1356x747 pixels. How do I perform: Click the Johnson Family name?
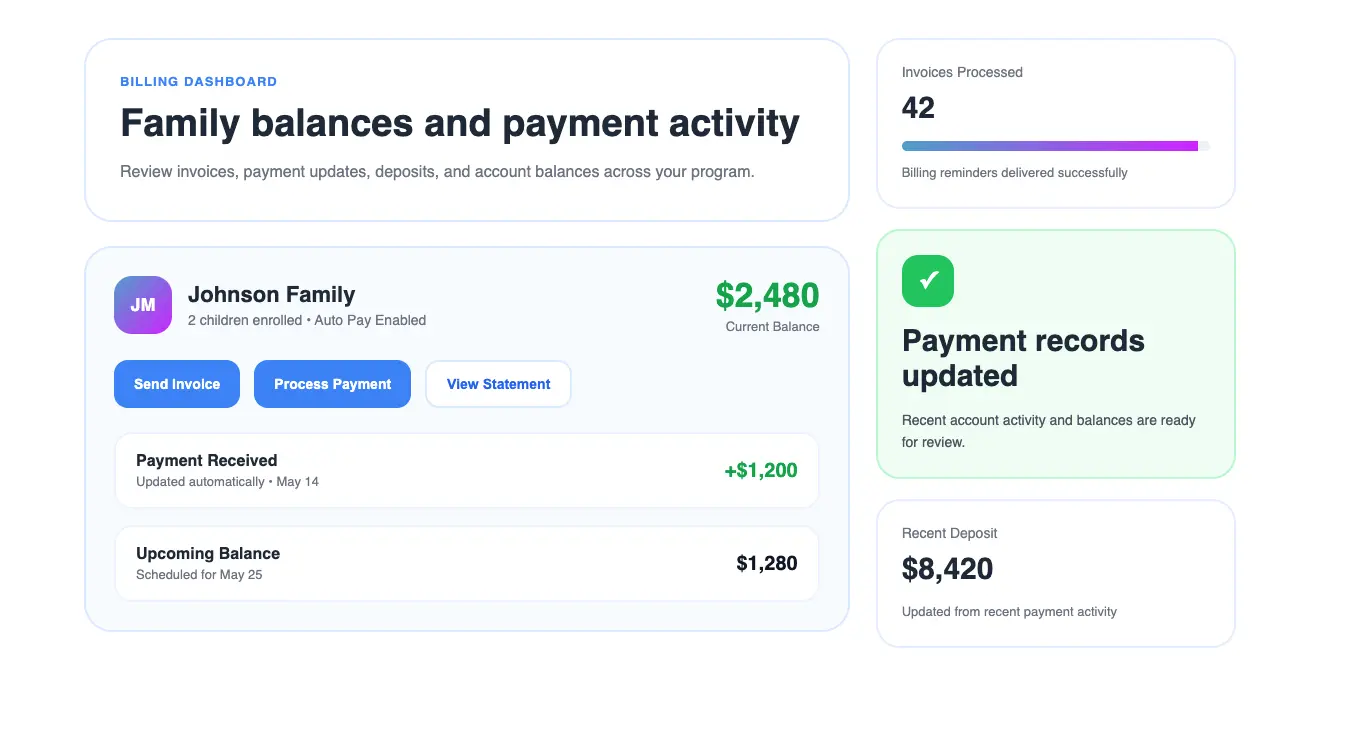click(x=272, y=294)
